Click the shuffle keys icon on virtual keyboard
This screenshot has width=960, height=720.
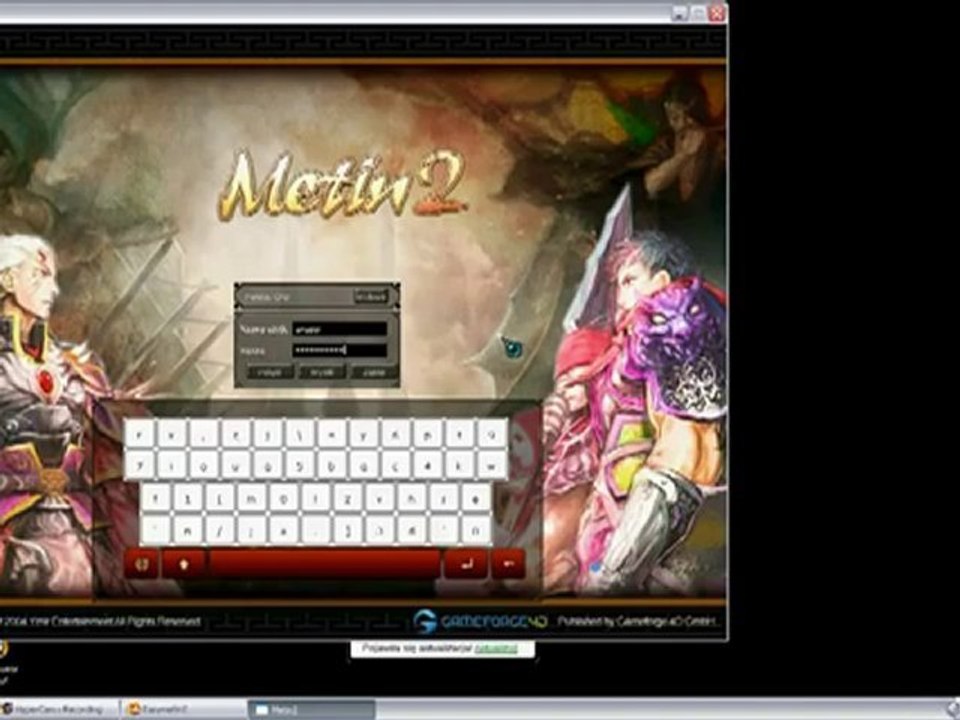tap(141, 563)
